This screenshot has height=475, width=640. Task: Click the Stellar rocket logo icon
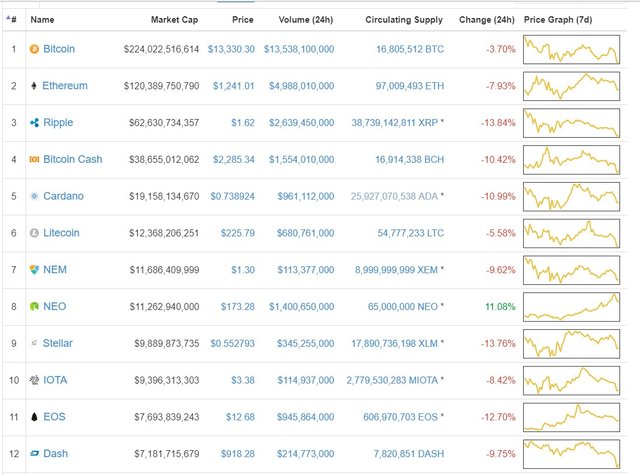34,343
